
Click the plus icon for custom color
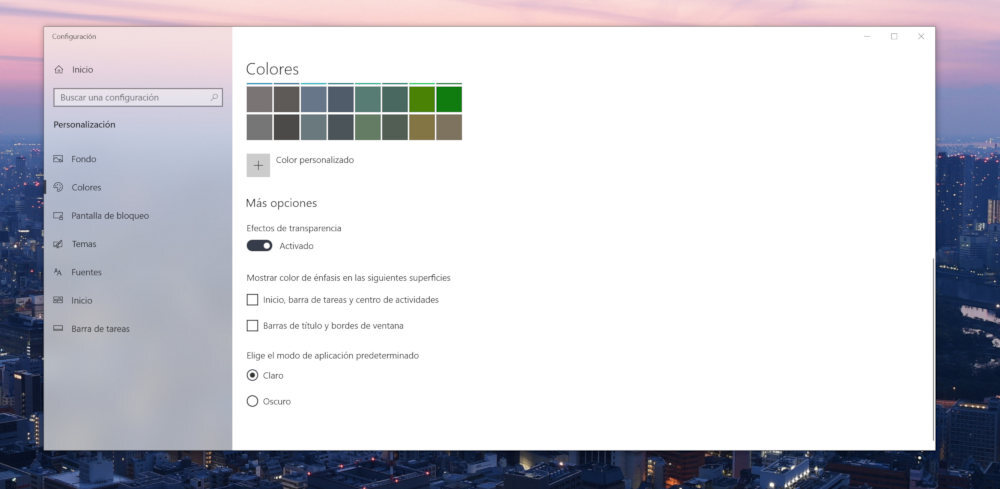258,166
